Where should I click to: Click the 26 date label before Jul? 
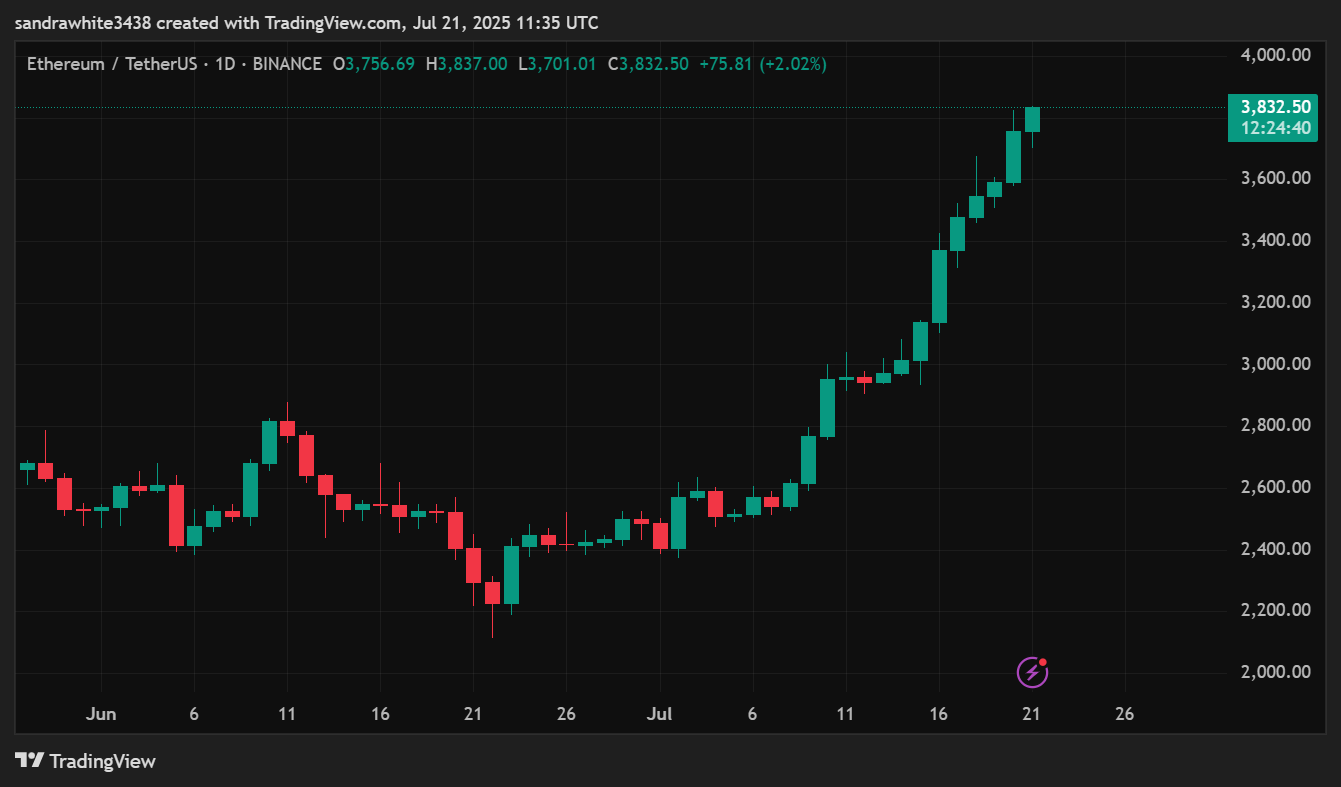tap(566, 714)
